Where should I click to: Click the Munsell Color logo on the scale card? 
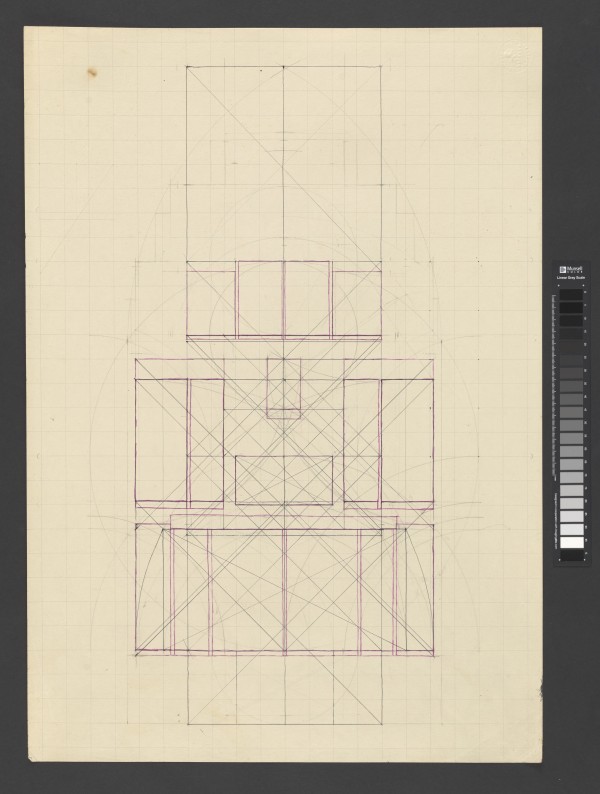click(571, 269)
